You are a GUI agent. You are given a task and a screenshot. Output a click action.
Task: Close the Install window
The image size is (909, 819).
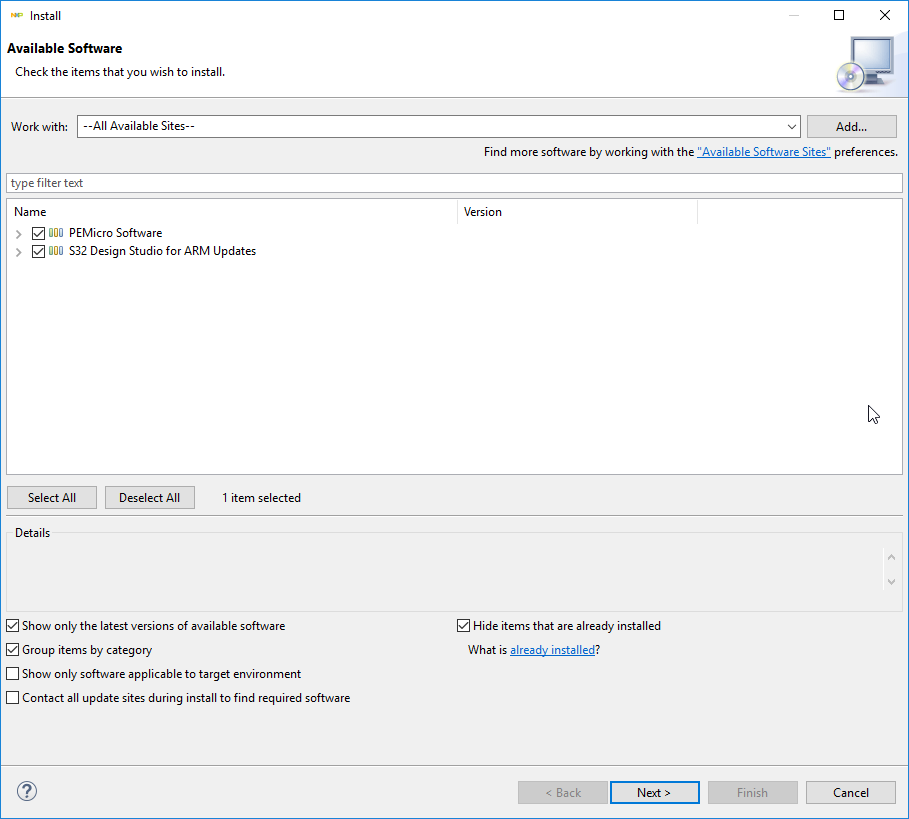(x=885, y=15)
